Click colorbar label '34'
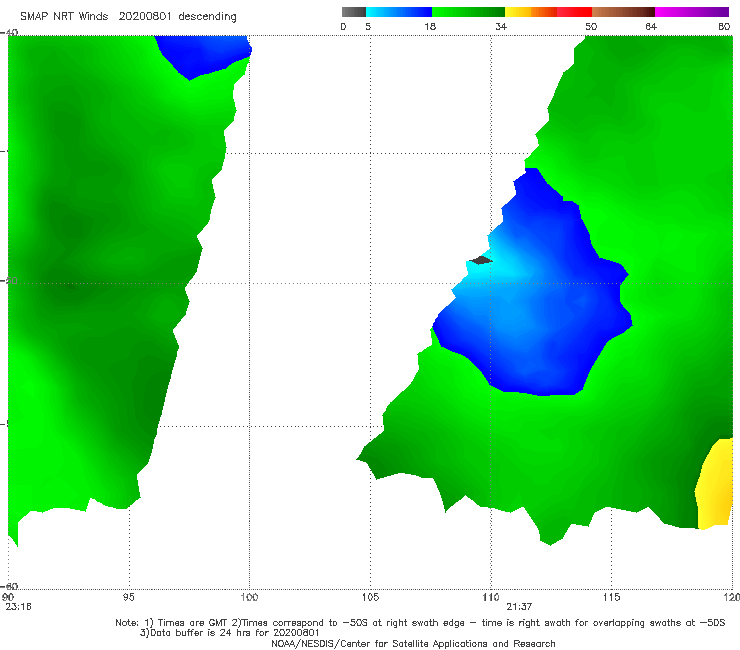Image resolution: width=740 pixels, height=650 pixels. coord(501,27)
